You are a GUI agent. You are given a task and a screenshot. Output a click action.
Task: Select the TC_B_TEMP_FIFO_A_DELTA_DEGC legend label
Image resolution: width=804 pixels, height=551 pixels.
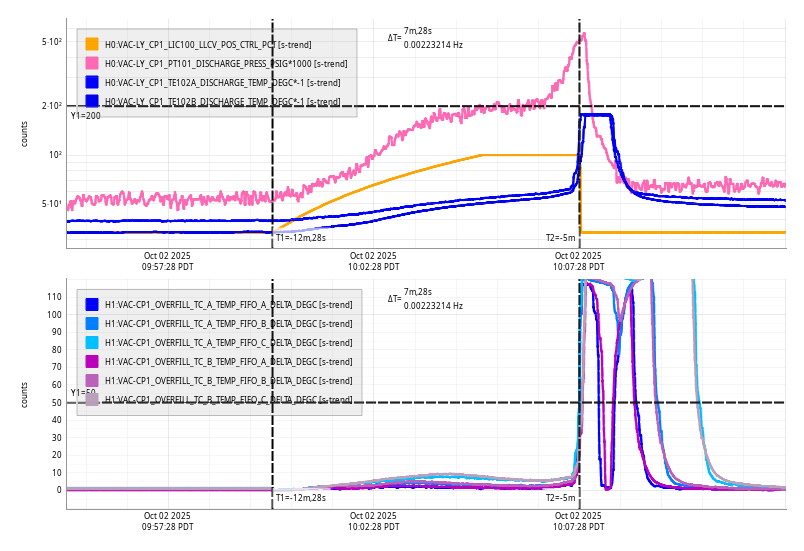[228, 361]
